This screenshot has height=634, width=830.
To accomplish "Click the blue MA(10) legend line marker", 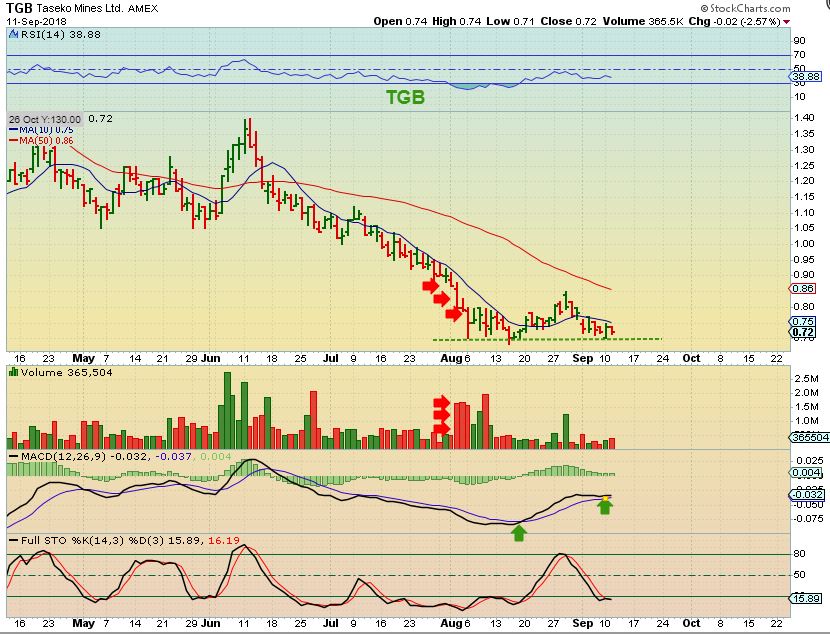I will pyautogui.click(x=13, y=130).
